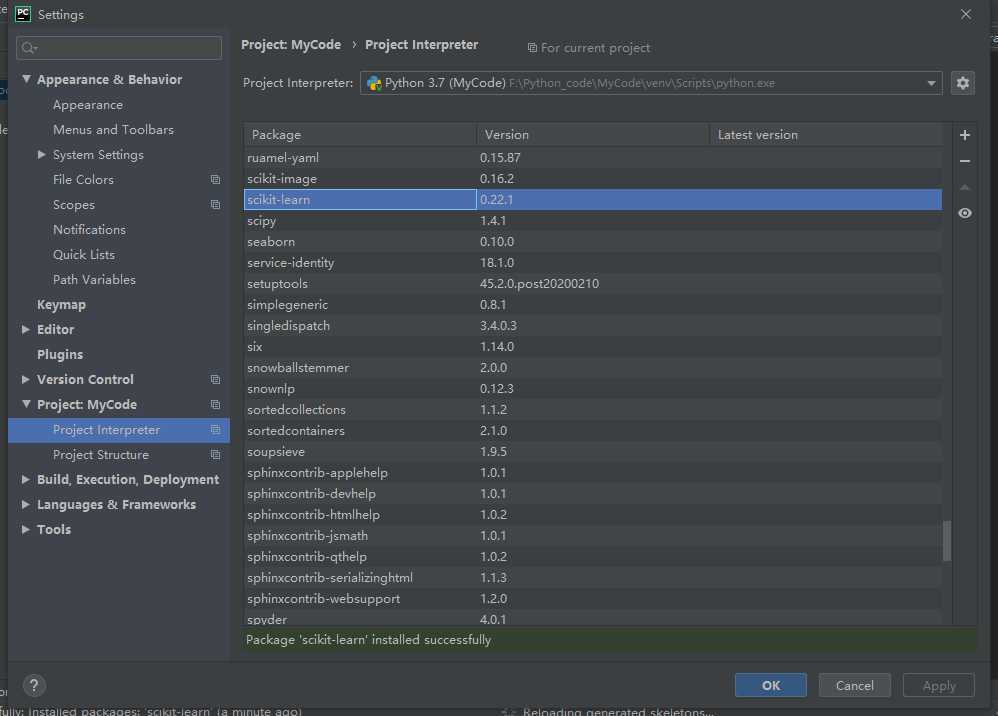Select the sortedcontainers package row
Screen dimensions: 998x716
coord(593,431)
